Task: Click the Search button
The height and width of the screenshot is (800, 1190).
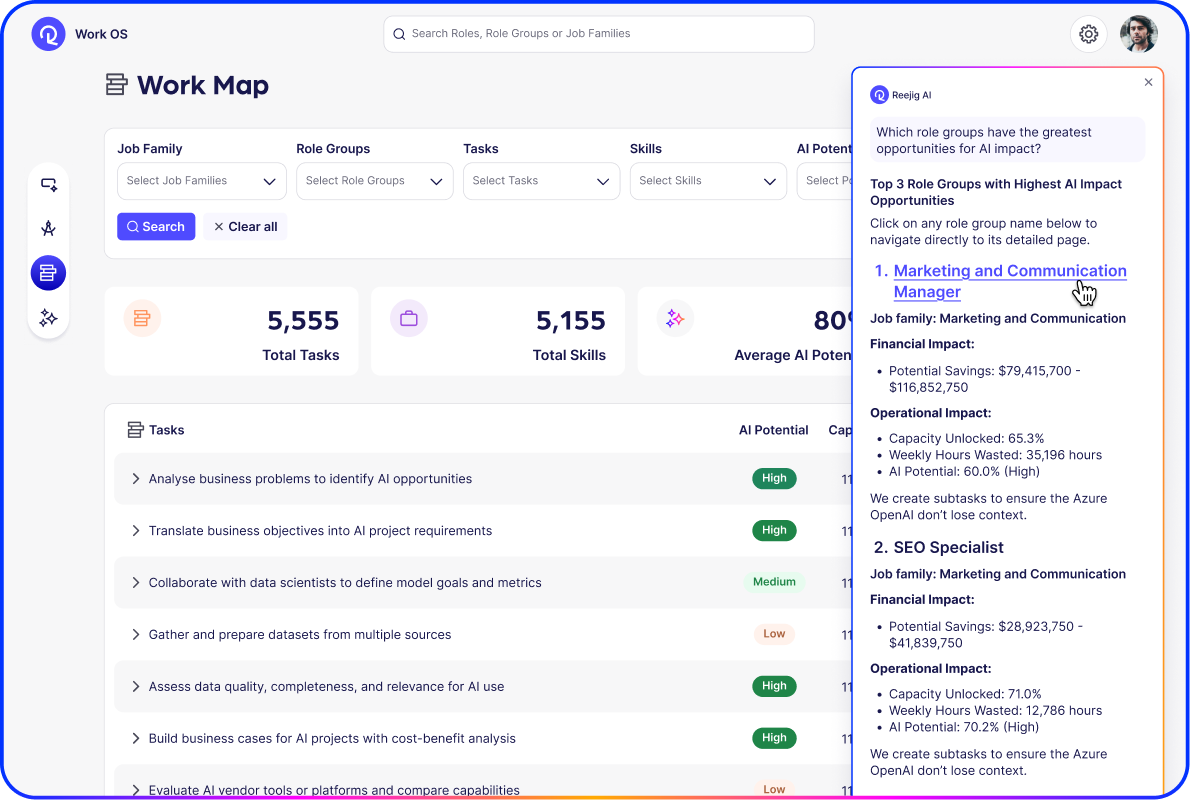Action: click(156, 227)
